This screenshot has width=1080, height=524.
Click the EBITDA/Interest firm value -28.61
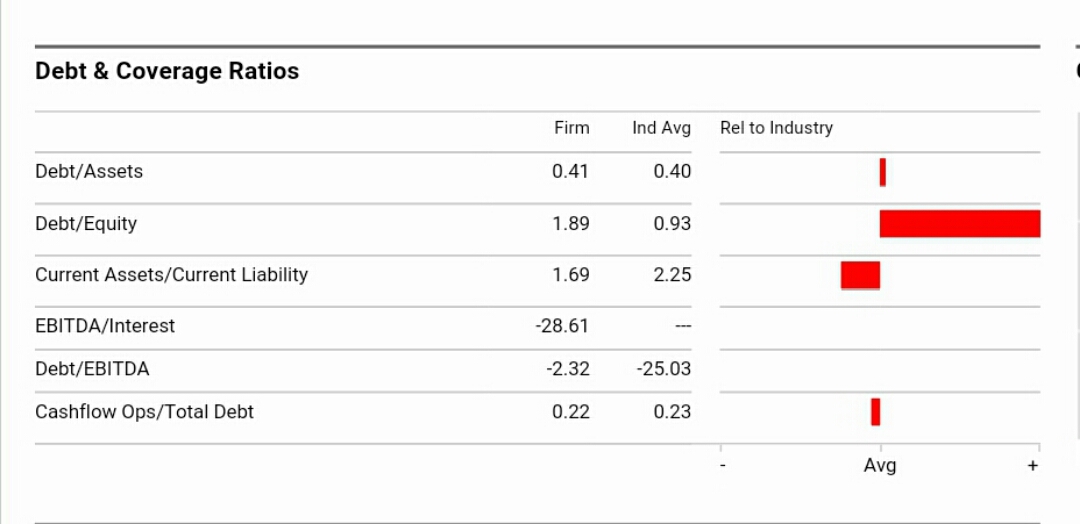(x=563, y=326)
